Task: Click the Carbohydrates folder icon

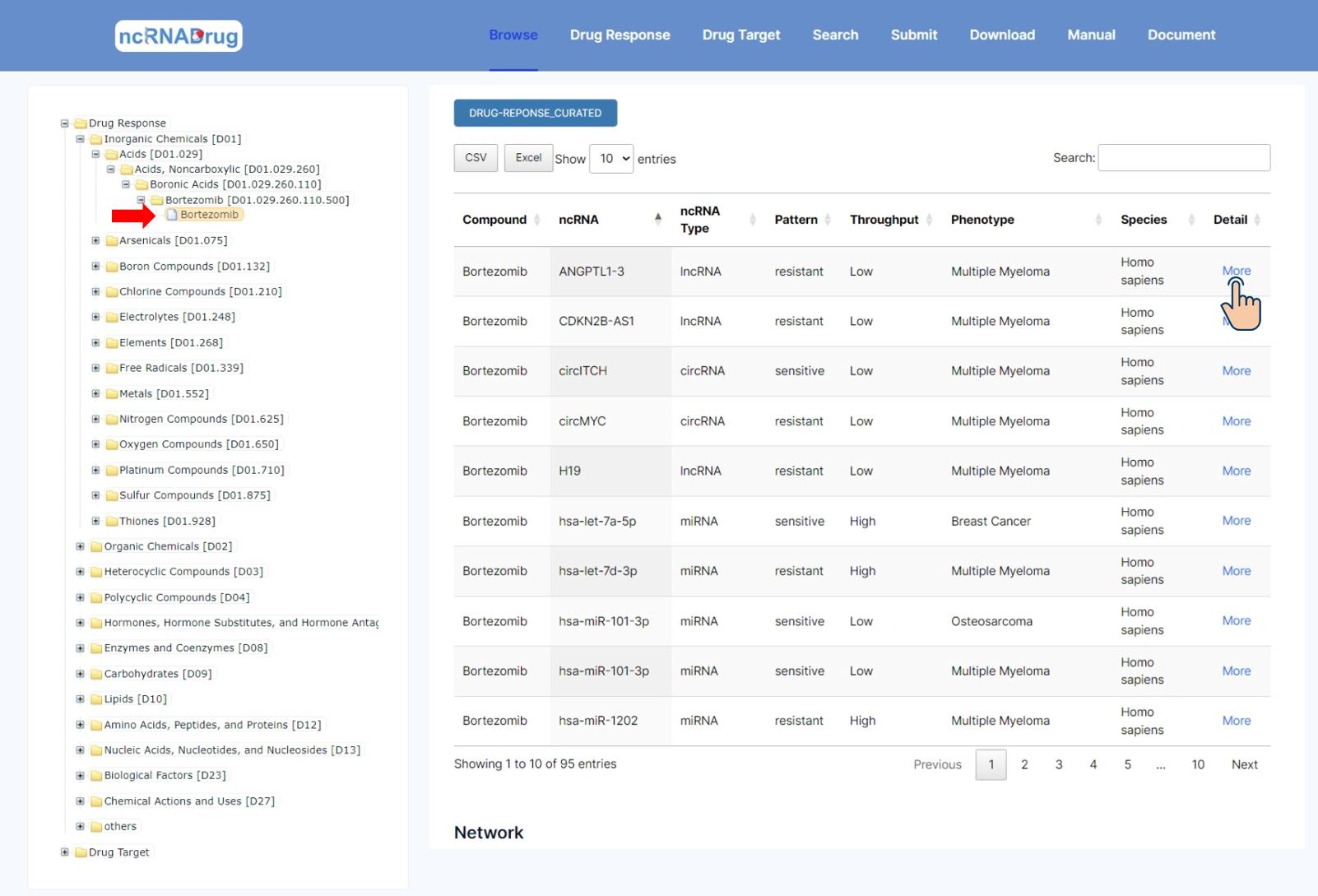Action: tap(96, 674)
